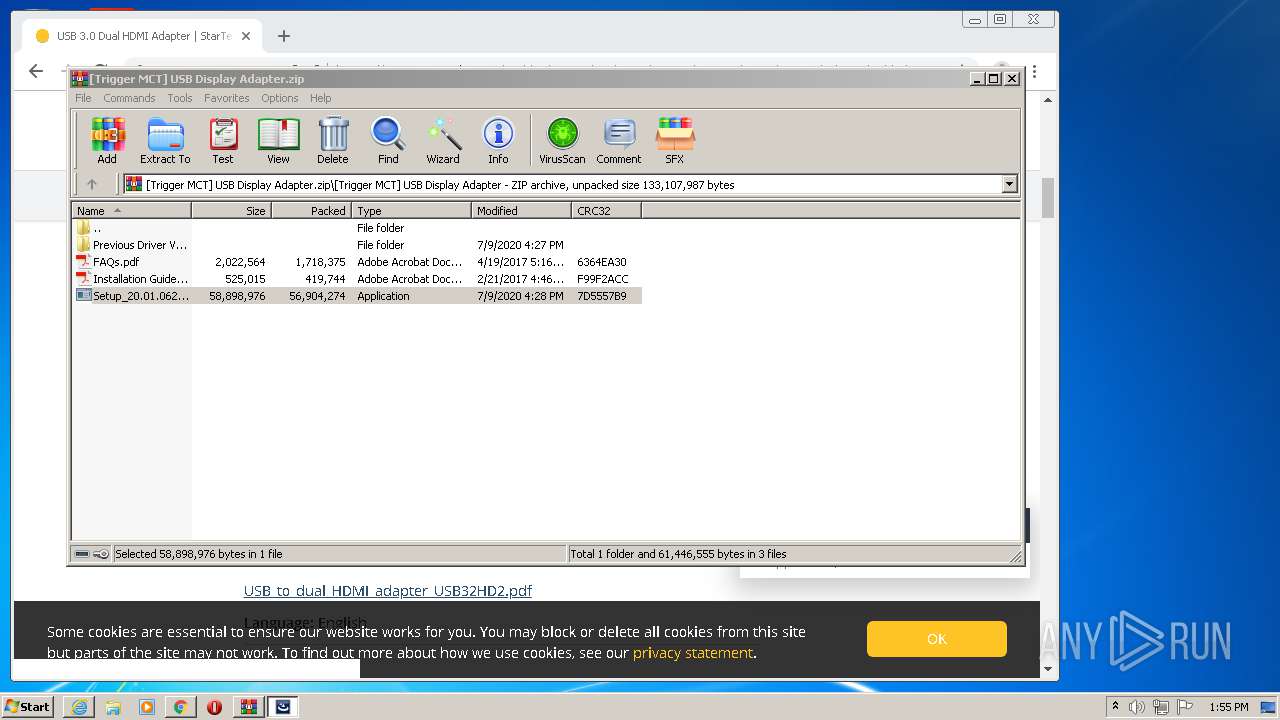Click the Opera taskbar icon
This screenshot has width=1280, height=720.
click(x=214, y=707)
